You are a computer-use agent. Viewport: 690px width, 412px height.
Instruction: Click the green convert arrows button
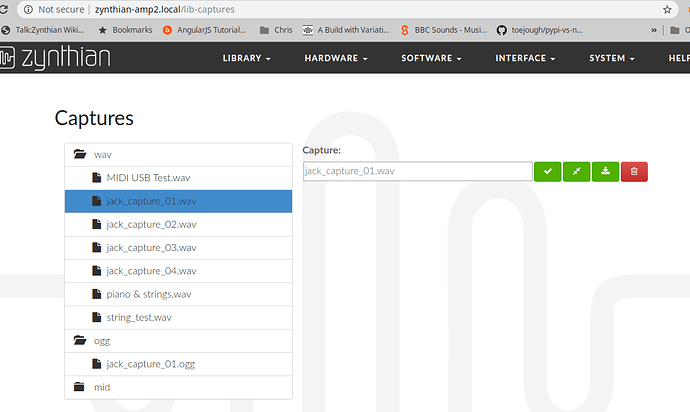coord(576,172)
